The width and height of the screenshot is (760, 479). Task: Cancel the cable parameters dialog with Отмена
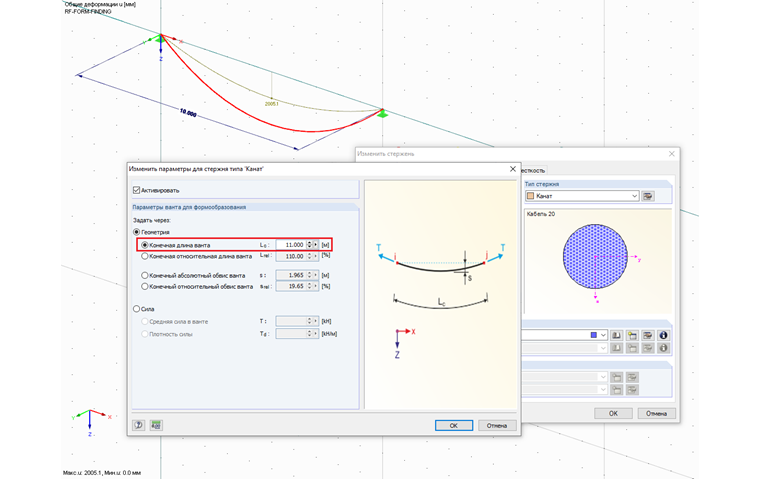point(497,425)
